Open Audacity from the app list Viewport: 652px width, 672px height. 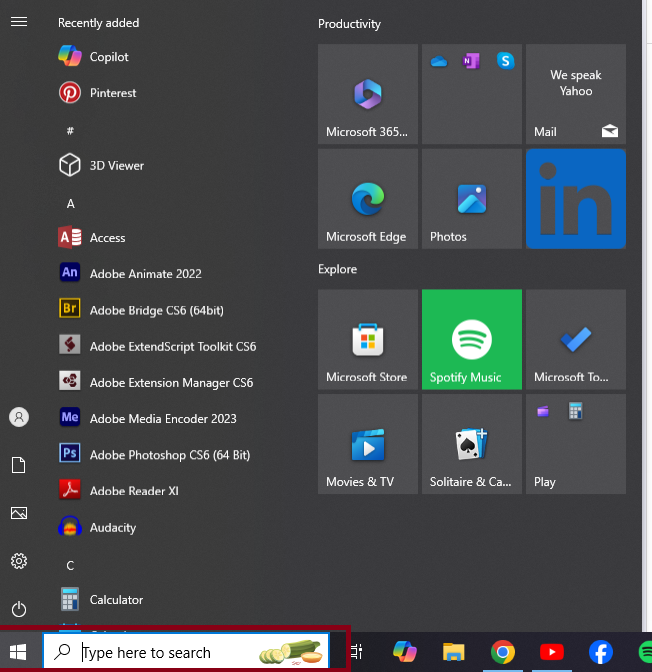[97, 527]
